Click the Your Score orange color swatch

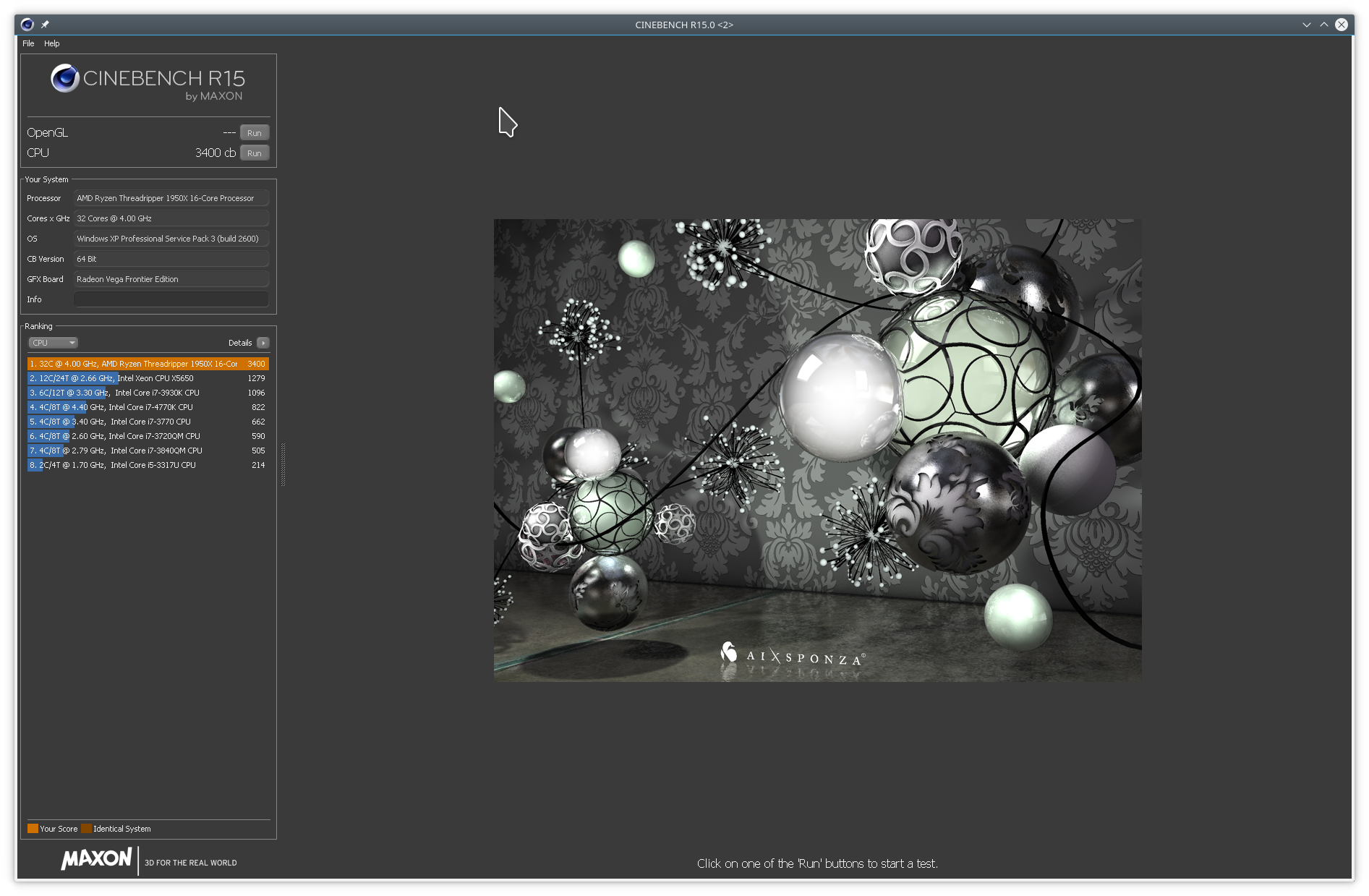tap(33, 829)
